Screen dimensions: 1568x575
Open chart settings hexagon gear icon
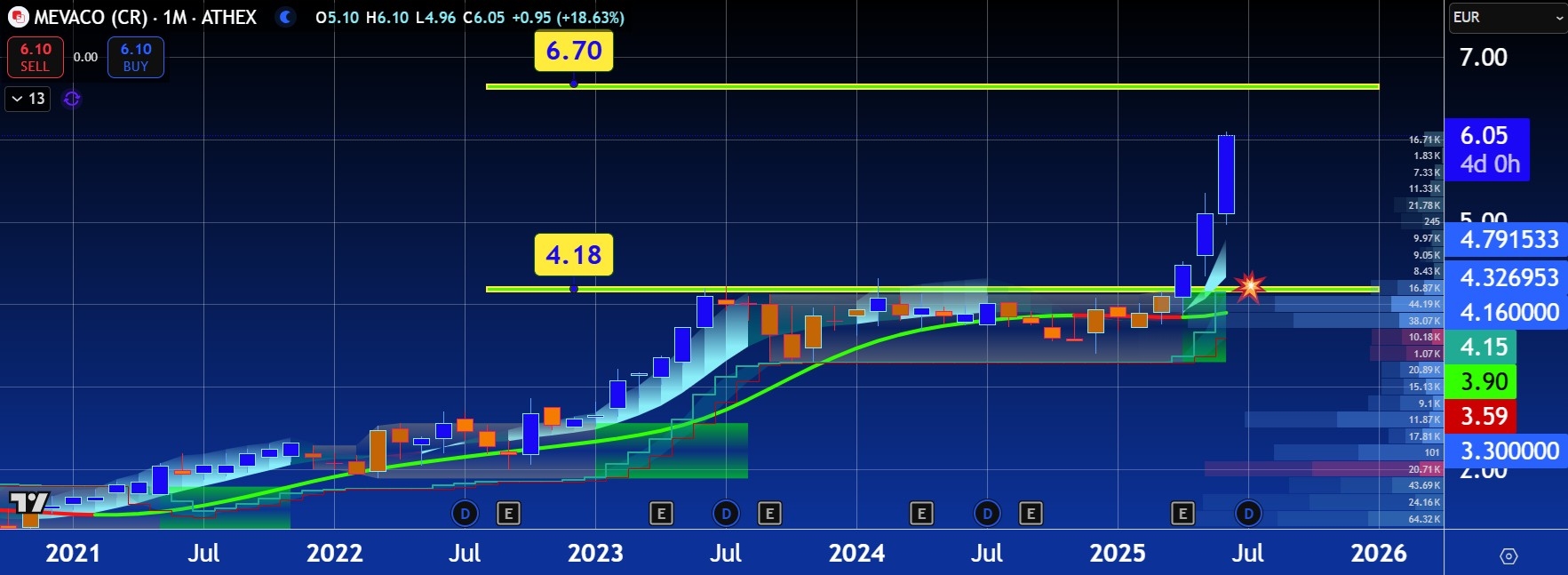pyautogui.click(x=1508, y=556)
